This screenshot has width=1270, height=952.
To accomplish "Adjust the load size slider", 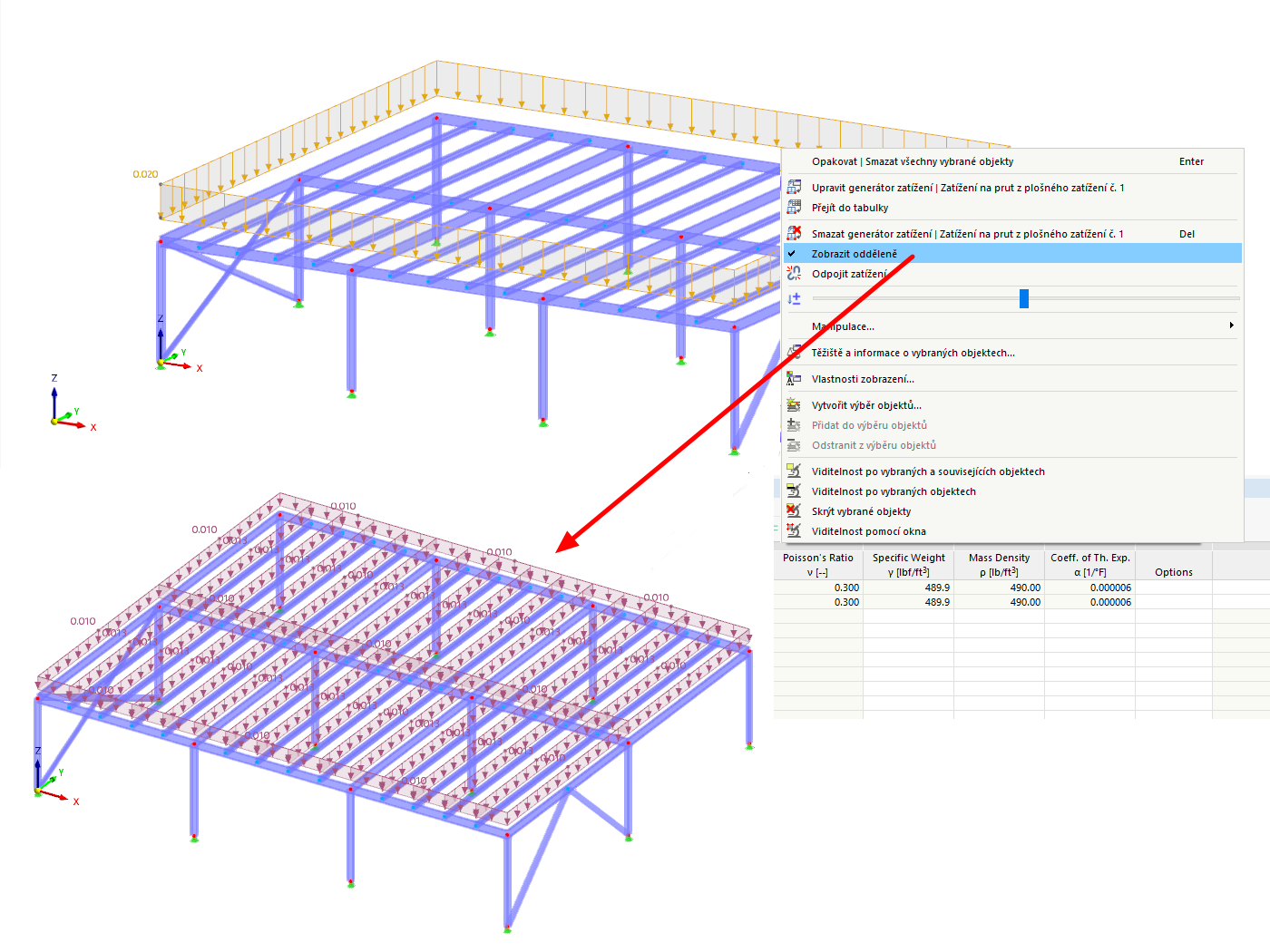I will [1023, 297].
